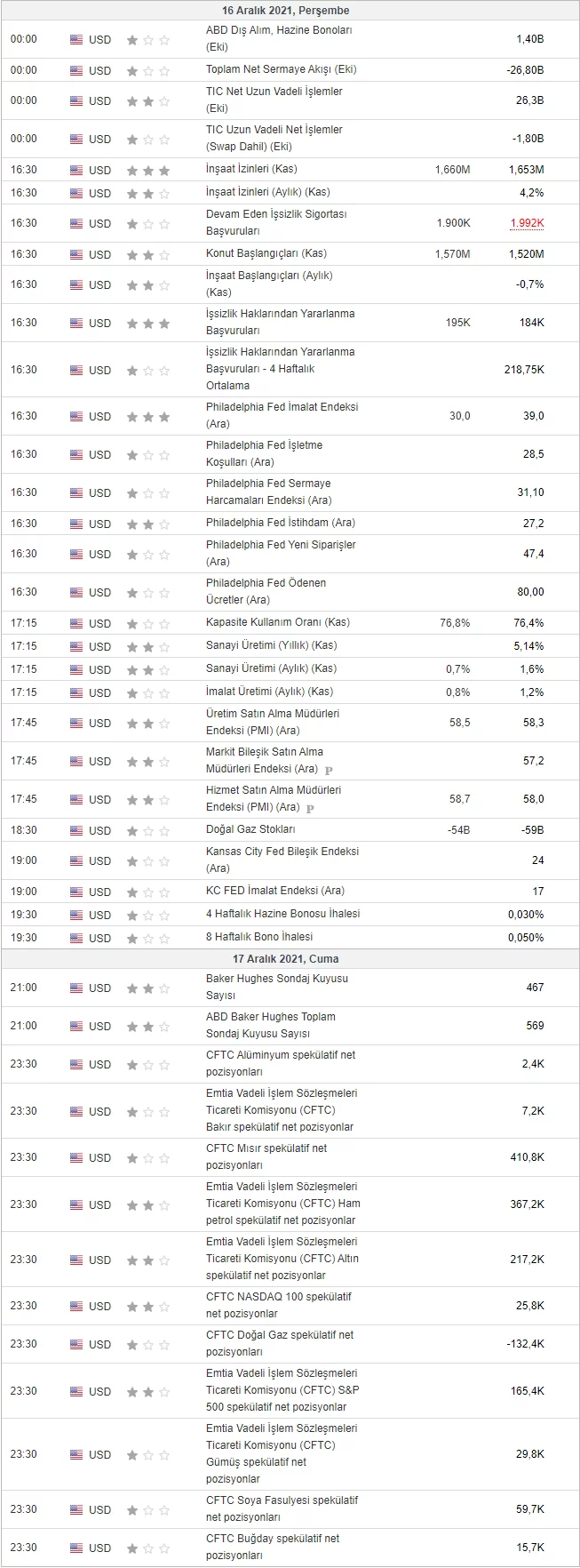Open the 4 Haftalık Hazine Bonosu İhalesi event

tap(282, 914)
